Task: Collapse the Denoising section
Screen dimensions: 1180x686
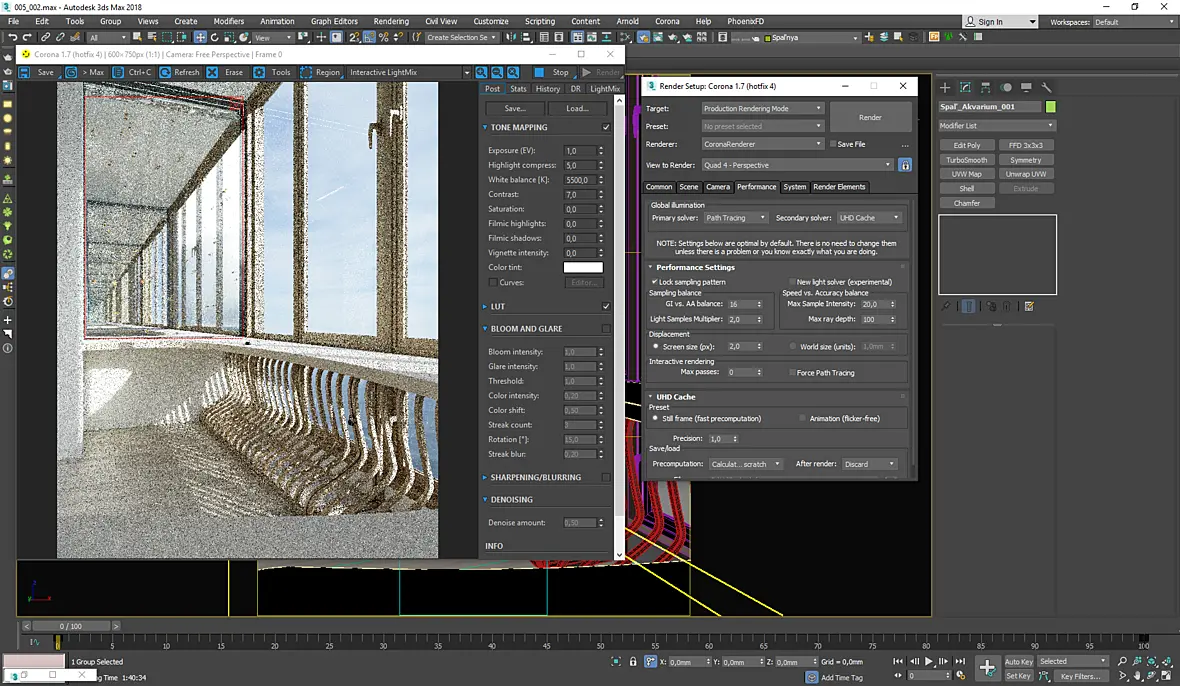Action: pos(485,499)
